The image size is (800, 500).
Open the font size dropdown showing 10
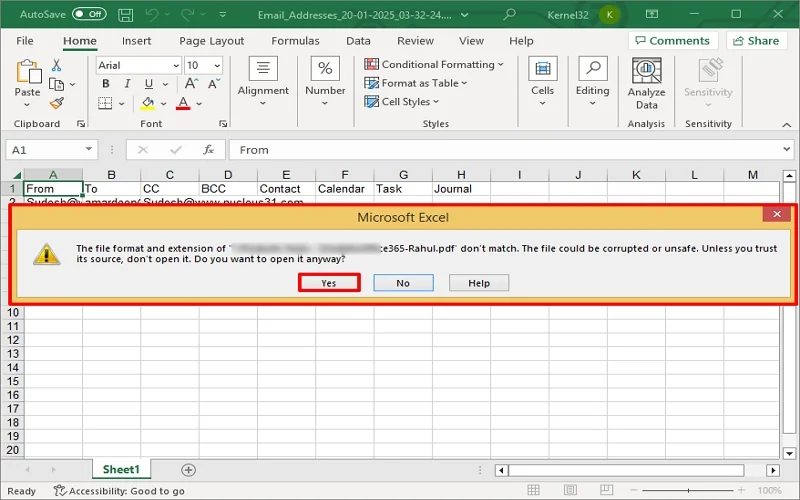(x=217, y=65)
